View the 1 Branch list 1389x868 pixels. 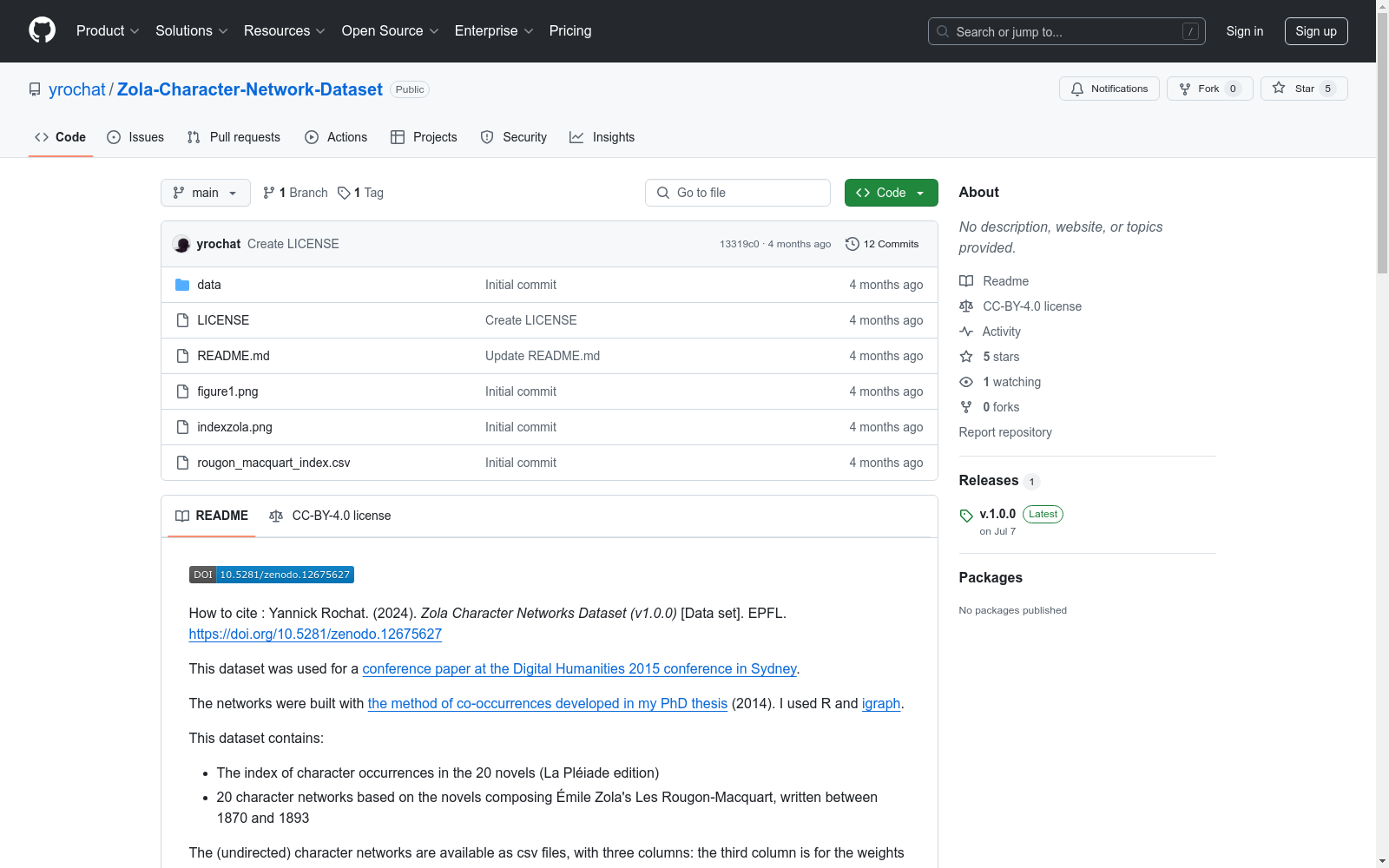[295, 193]
